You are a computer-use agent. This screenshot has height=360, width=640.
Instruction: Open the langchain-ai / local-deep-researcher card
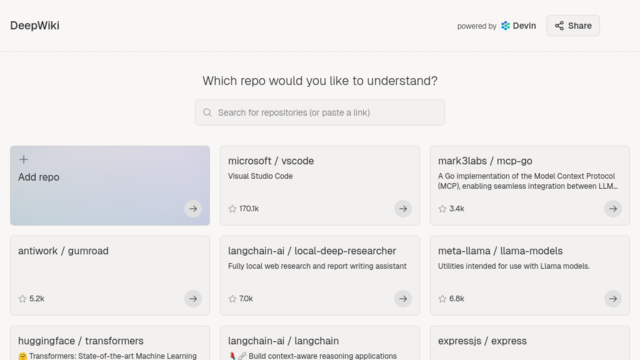(320, 276)
